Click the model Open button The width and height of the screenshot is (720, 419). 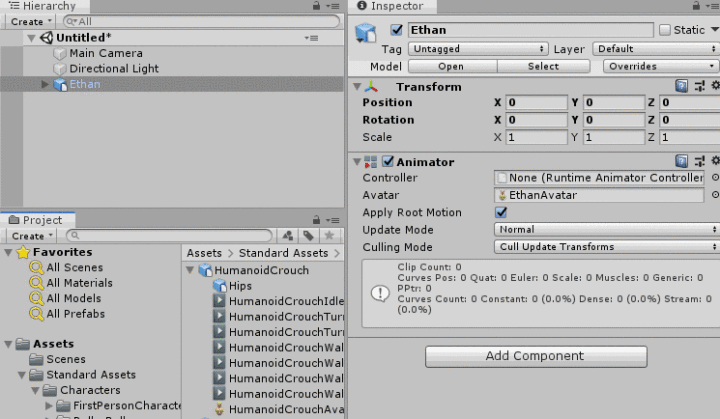[x=450, y=66]
